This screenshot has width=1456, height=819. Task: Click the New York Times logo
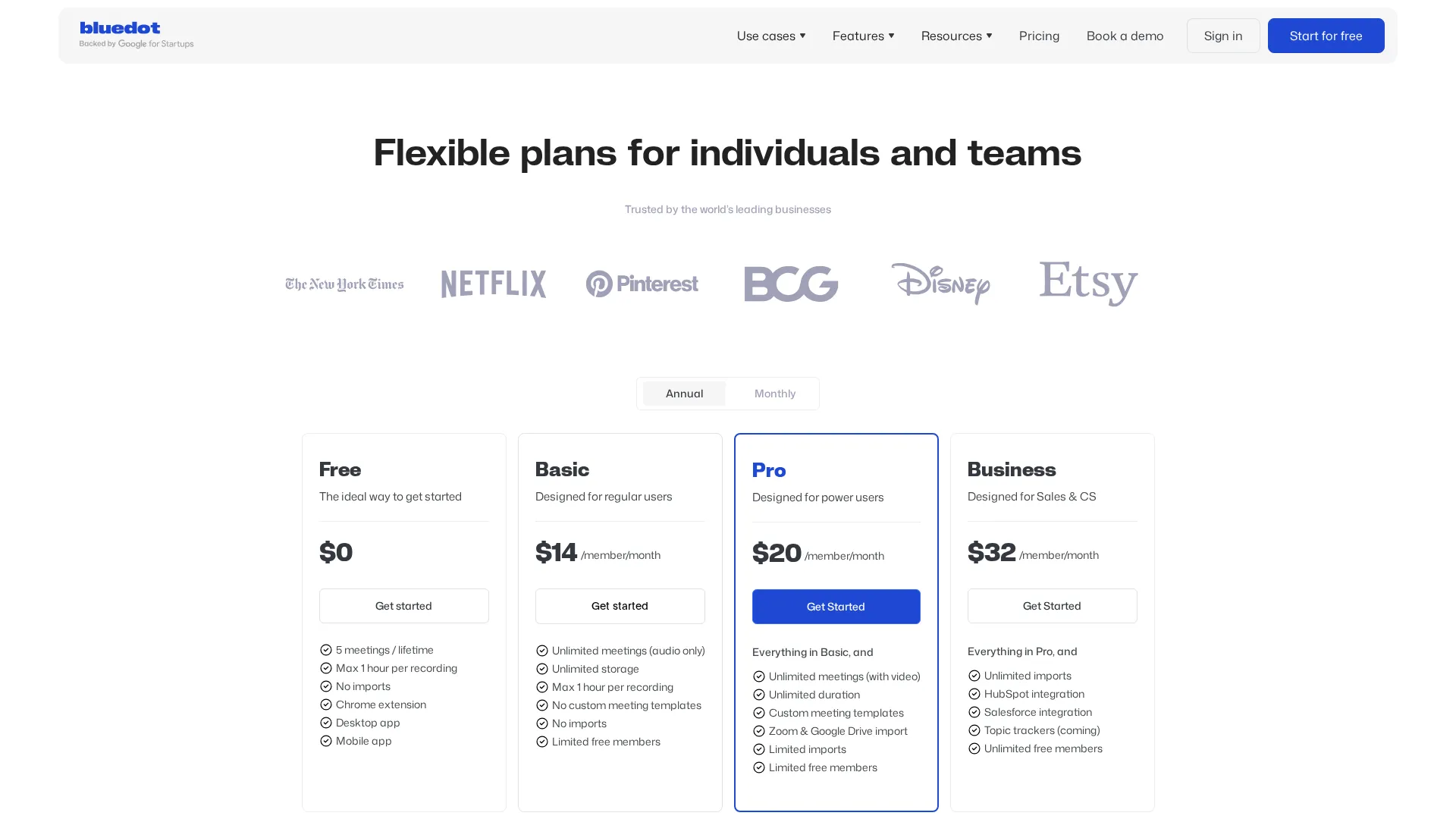click(344, 284)
